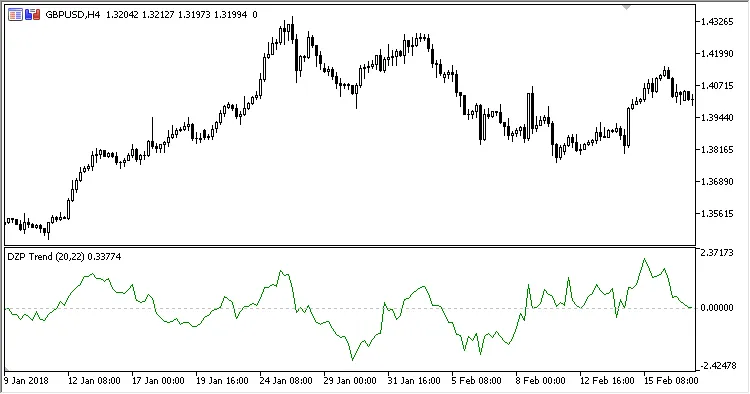Click the 1.35615 price scale label
Screen dimensions: 750x394
pos(717,214)
